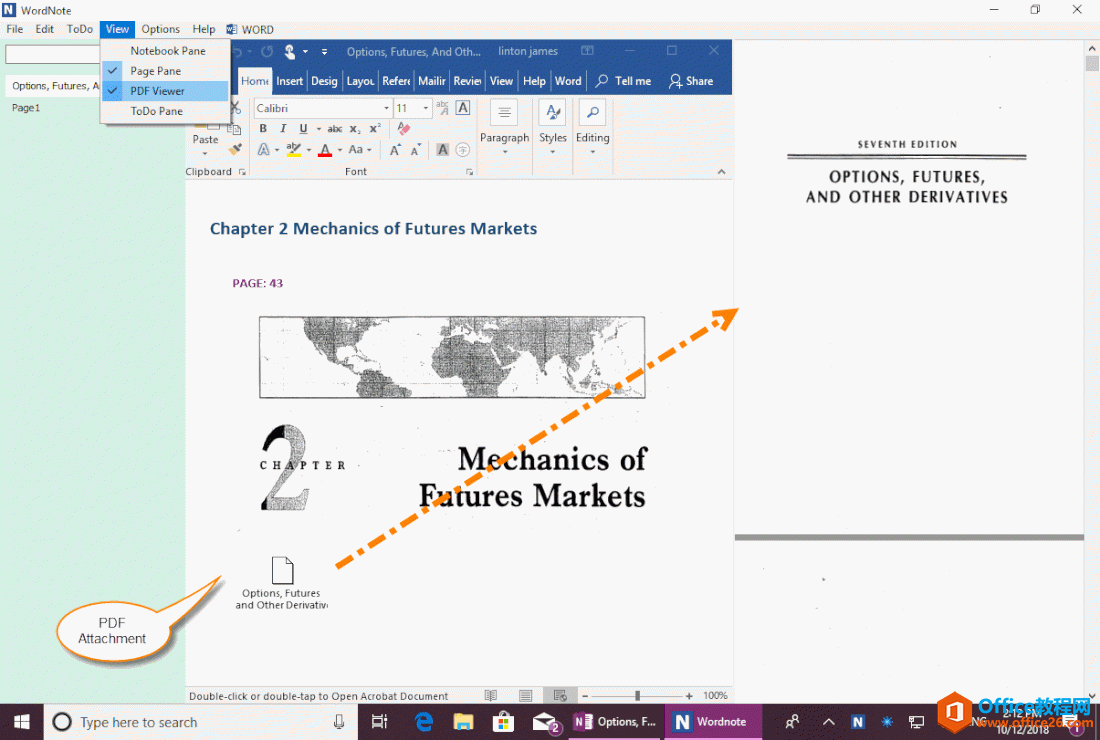
Task: Click the Format Painter brush icon
Action: 235,150
